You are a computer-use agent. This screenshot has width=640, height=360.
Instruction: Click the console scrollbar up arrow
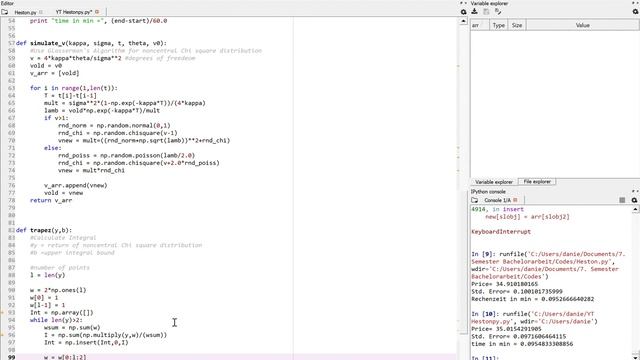636,209
